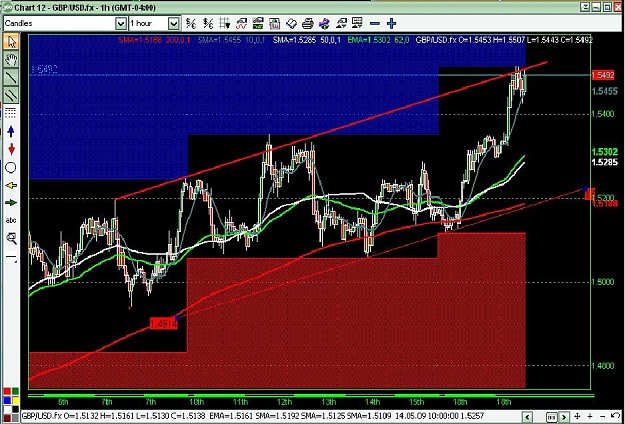
Task: Click the eraser toolbar icon
Action: (291, 24)
